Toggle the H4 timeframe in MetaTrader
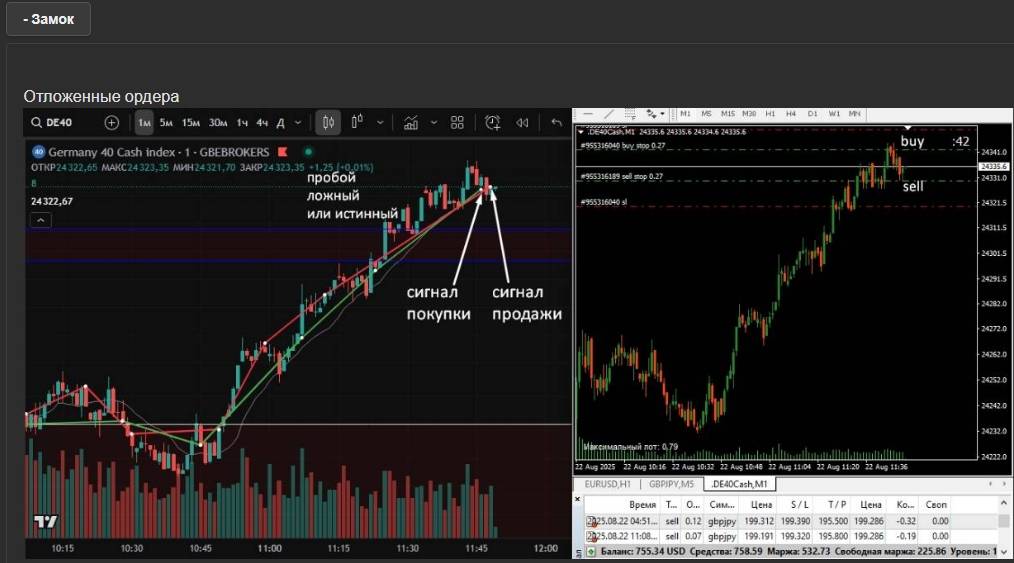Viewport: 1014px width, 563px height. click(791, 114)
